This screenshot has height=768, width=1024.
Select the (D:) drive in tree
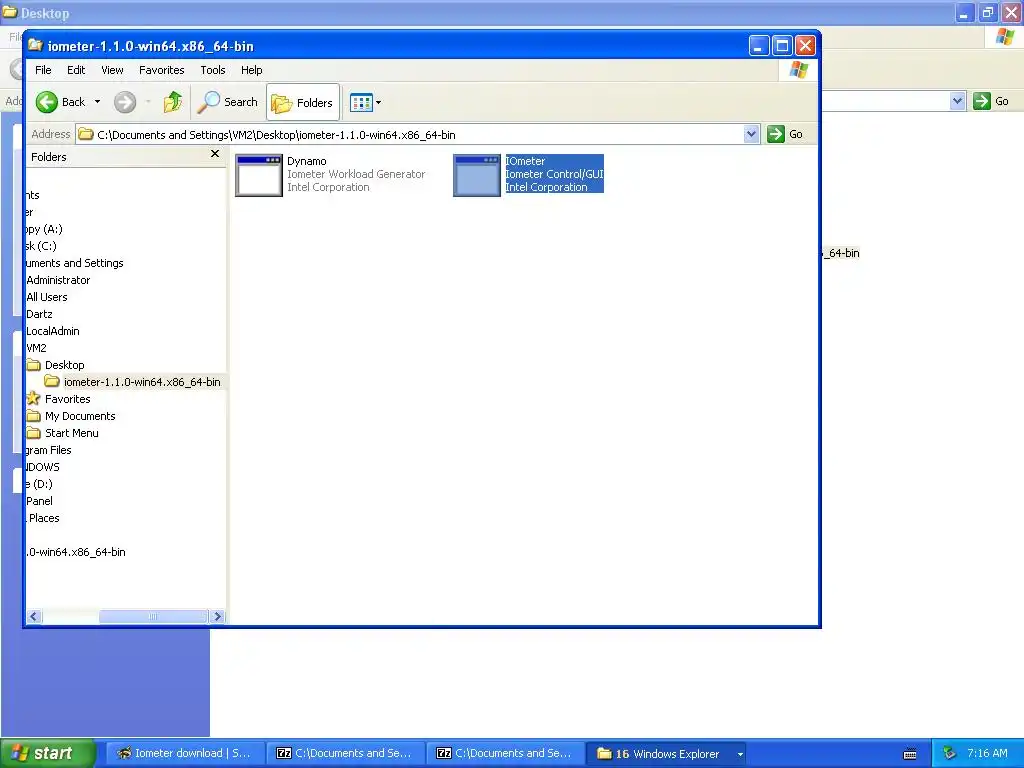pos(39,483)
